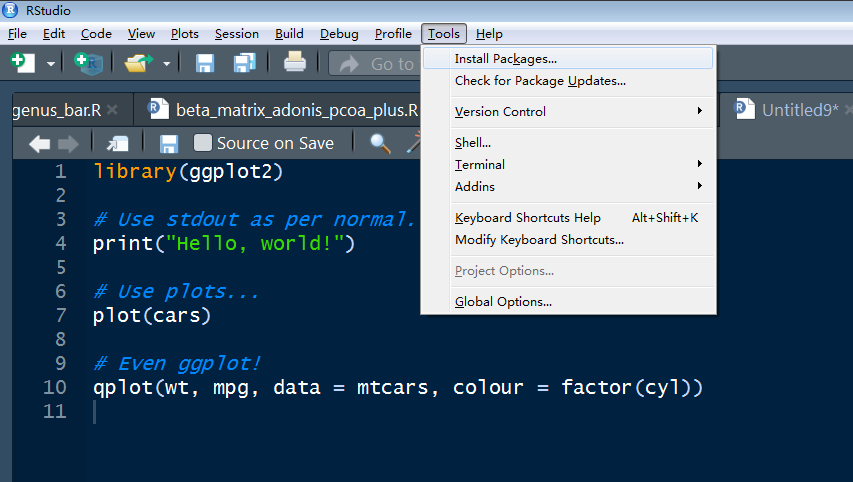The width and height of the screenshot is (853, 482).
Task: Click Show in new window icon
Action: click(x=118, y=144)
